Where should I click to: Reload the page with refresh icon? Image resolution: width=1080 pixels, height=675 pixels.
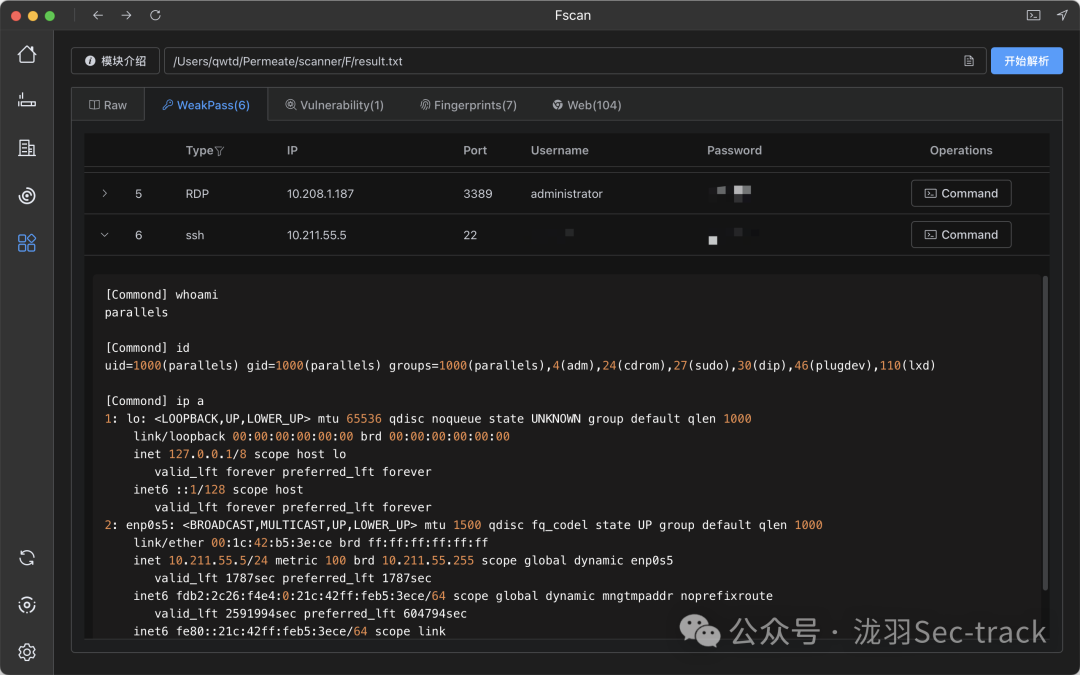[x=155, y=15]
